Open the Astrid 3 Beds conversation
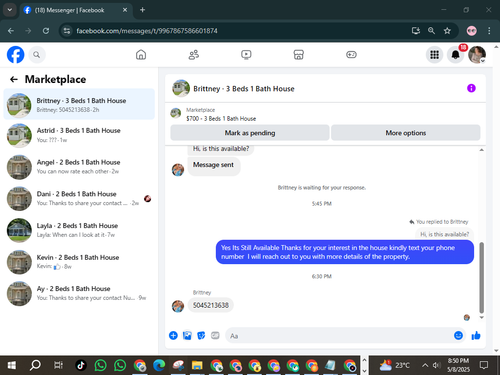Viewport: 500px width, 375px height. 79,135
